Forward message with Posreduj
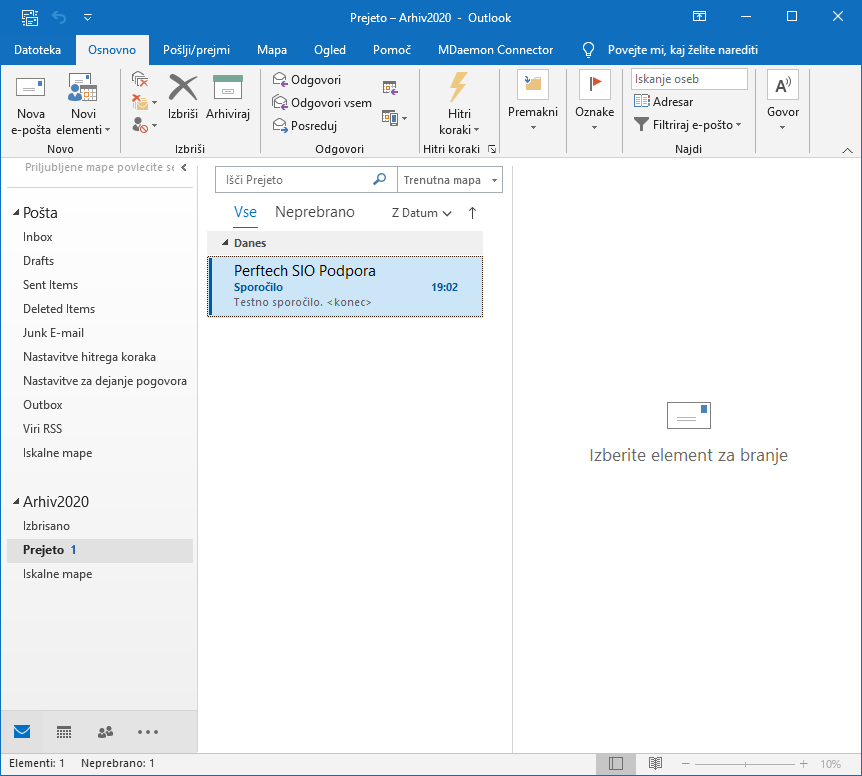The height and width of the screenshot is (776, 862). (305, 126)
